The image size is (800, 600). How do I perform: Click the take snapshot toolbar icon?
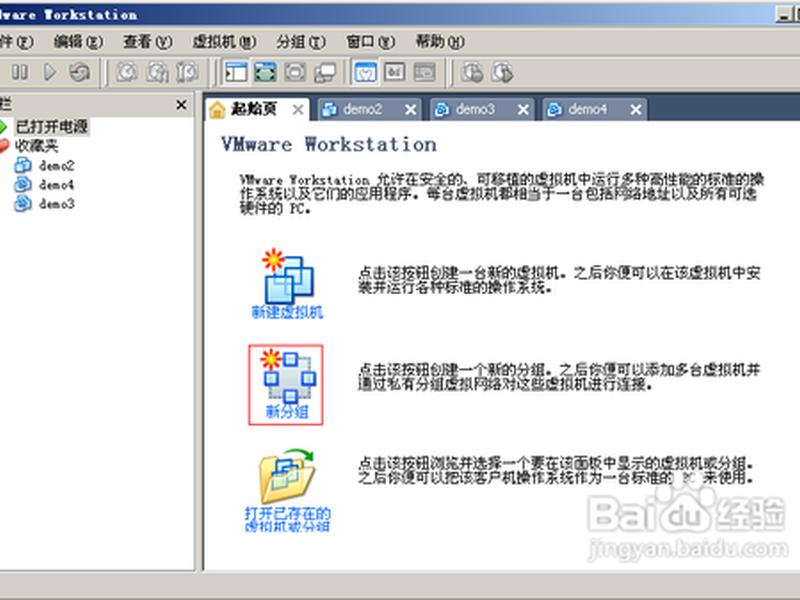coord(127,72)
